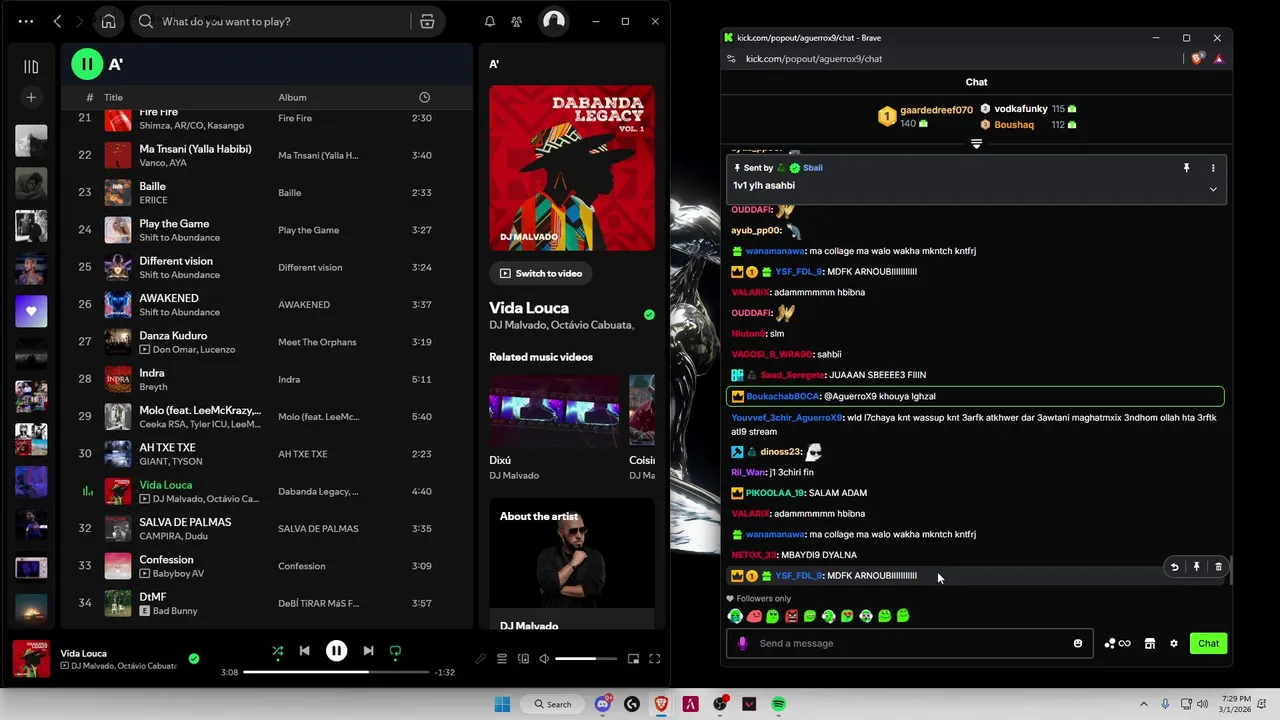
Task: Open Dixú related music video thumbnail
Action: point(554,411)
